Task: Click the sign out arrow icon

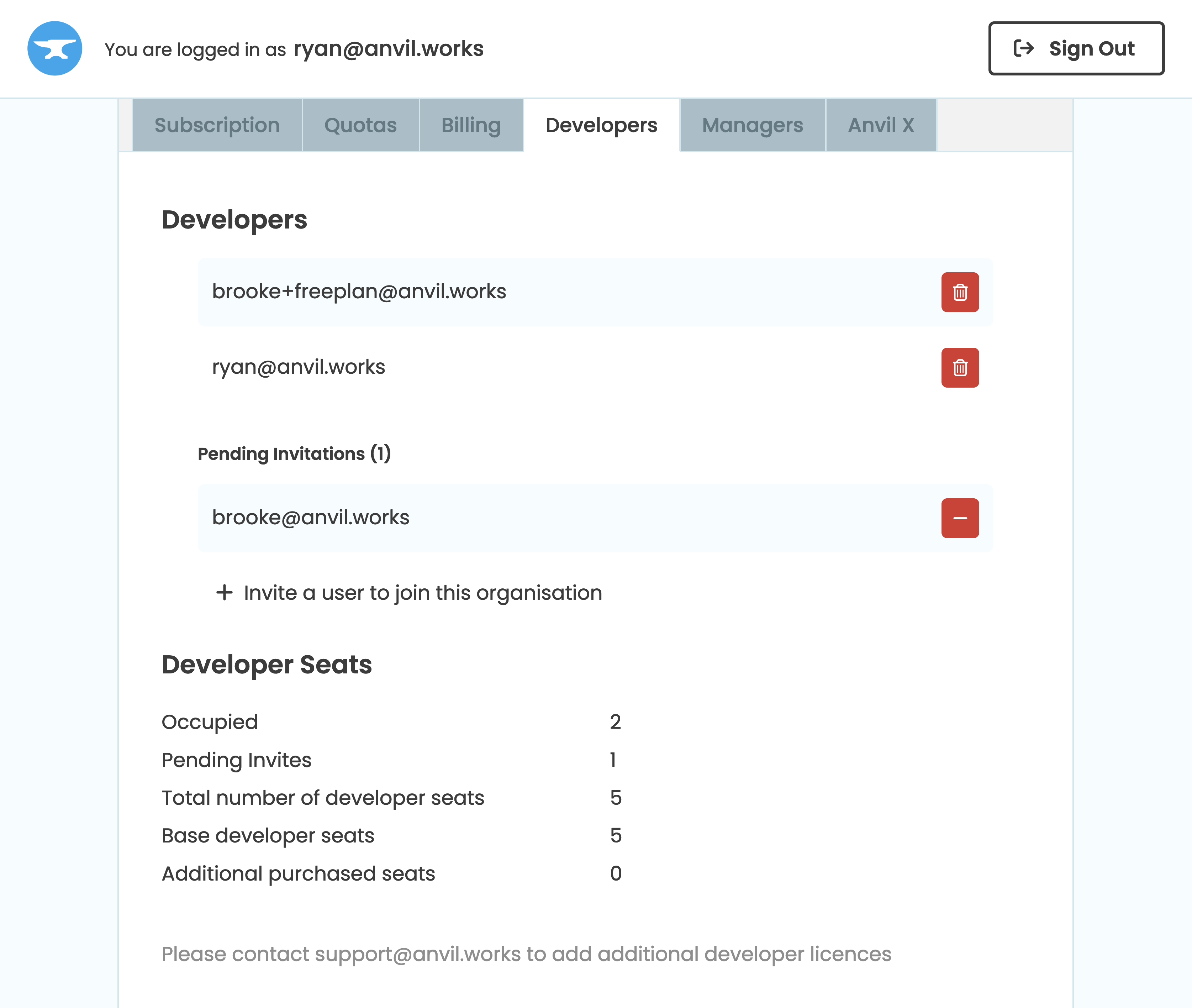Action: tap(1023, 48)
